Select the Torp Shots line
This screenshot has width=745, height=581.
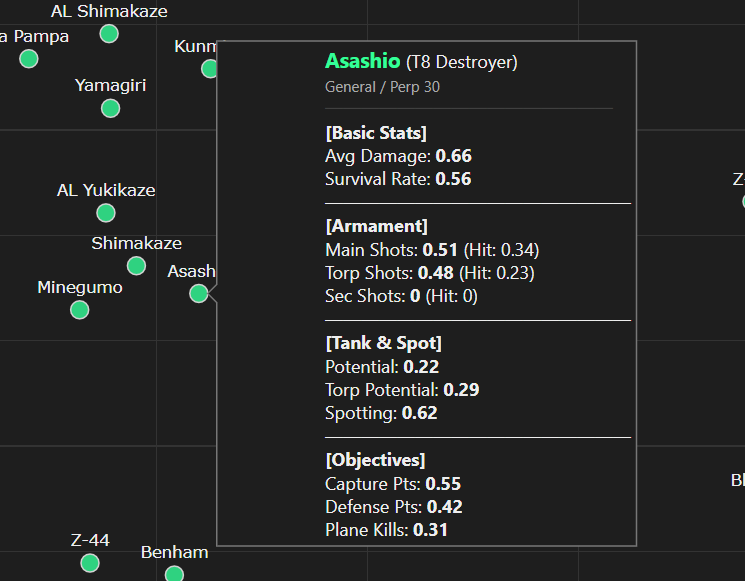(429, 272)
